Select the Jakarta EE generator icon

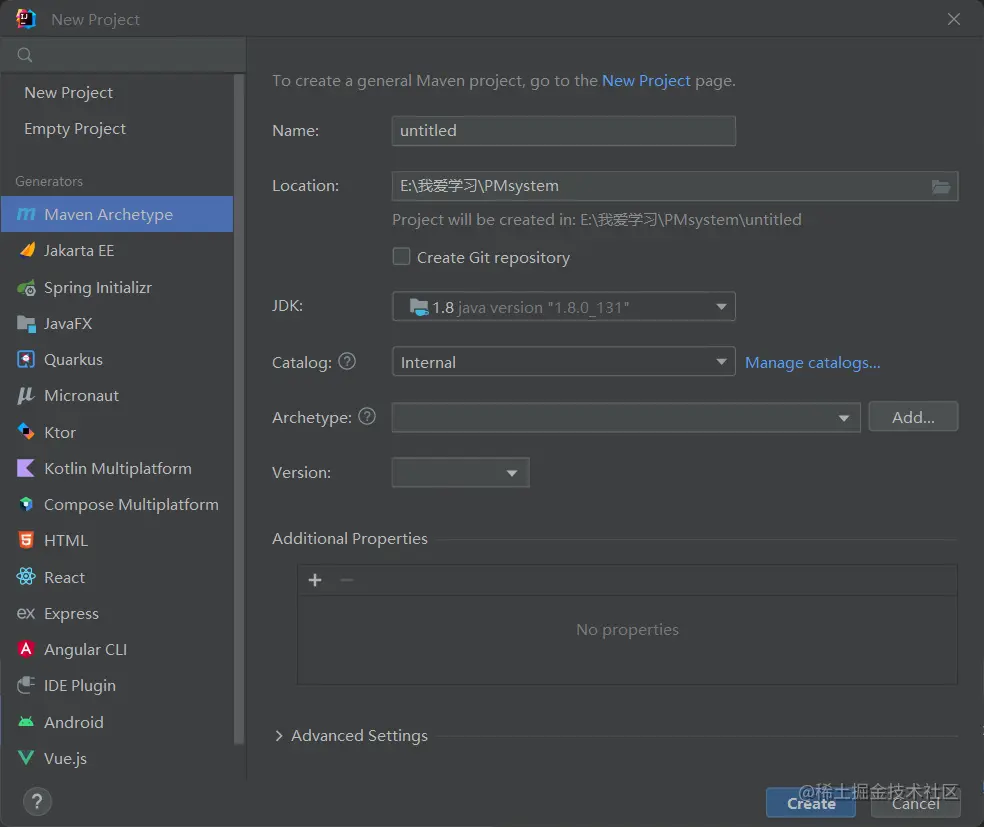pyautogui.click(x=26, y=251)
